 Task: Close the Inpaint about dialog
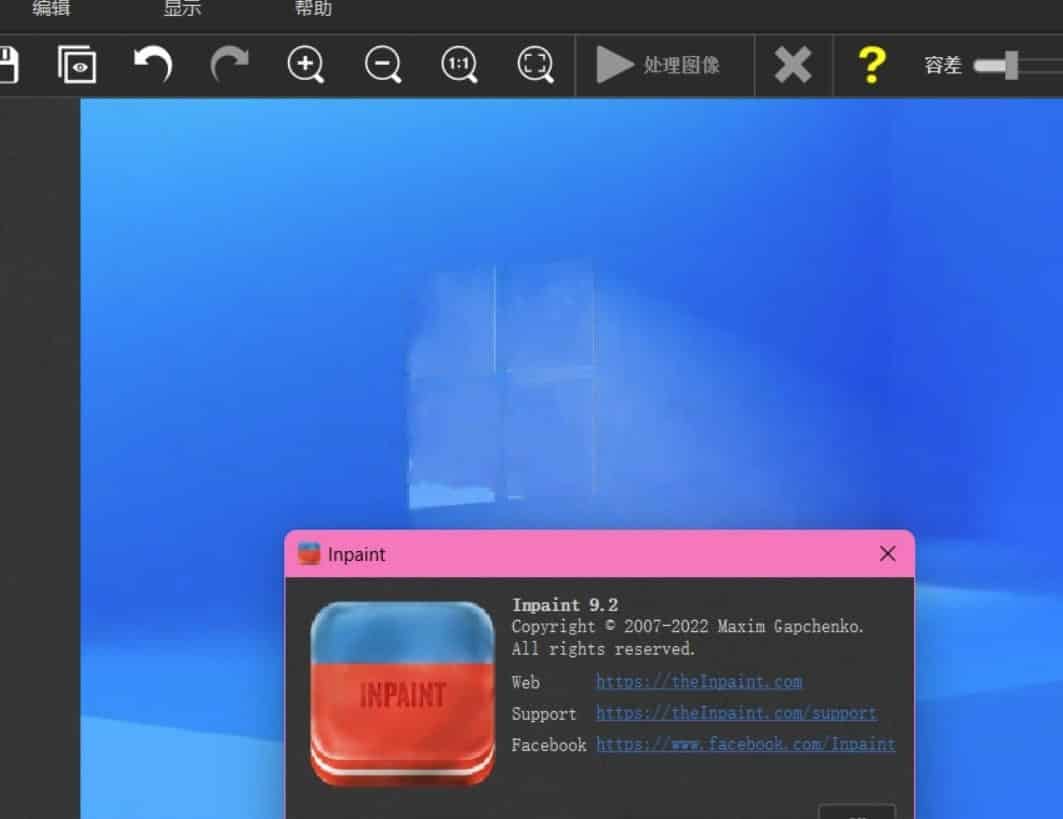pyautogui.click(x=887, y=554)
